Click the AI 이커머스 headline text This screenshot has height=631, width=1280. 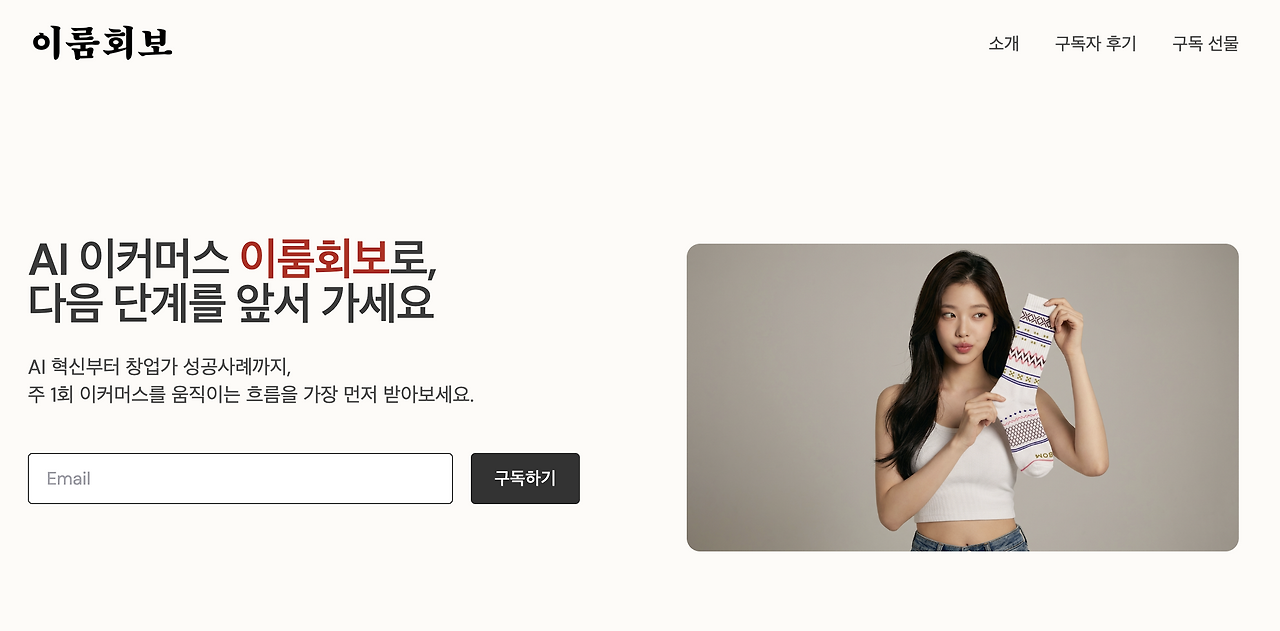[x=129, y=260]
